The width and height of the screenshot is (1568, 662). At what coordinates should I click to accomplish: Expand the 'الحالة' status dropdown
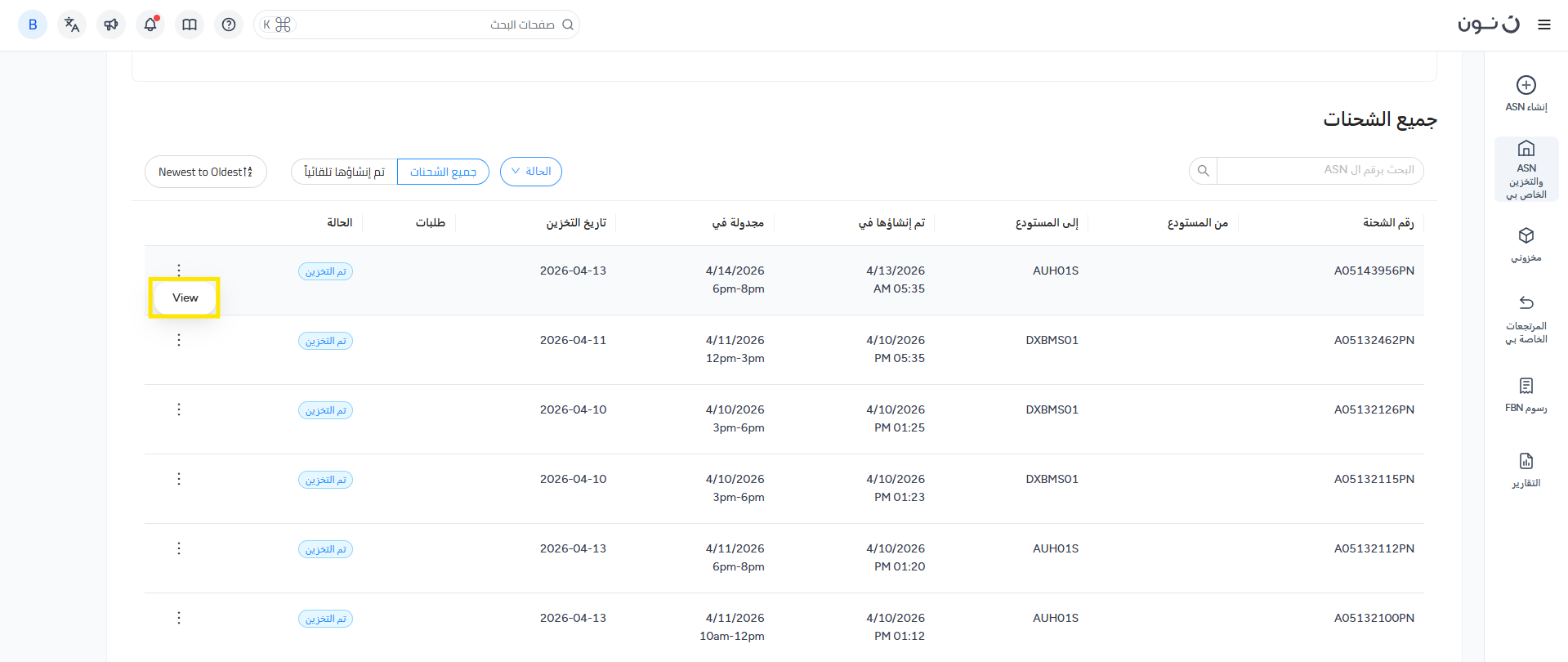point(531,172)
